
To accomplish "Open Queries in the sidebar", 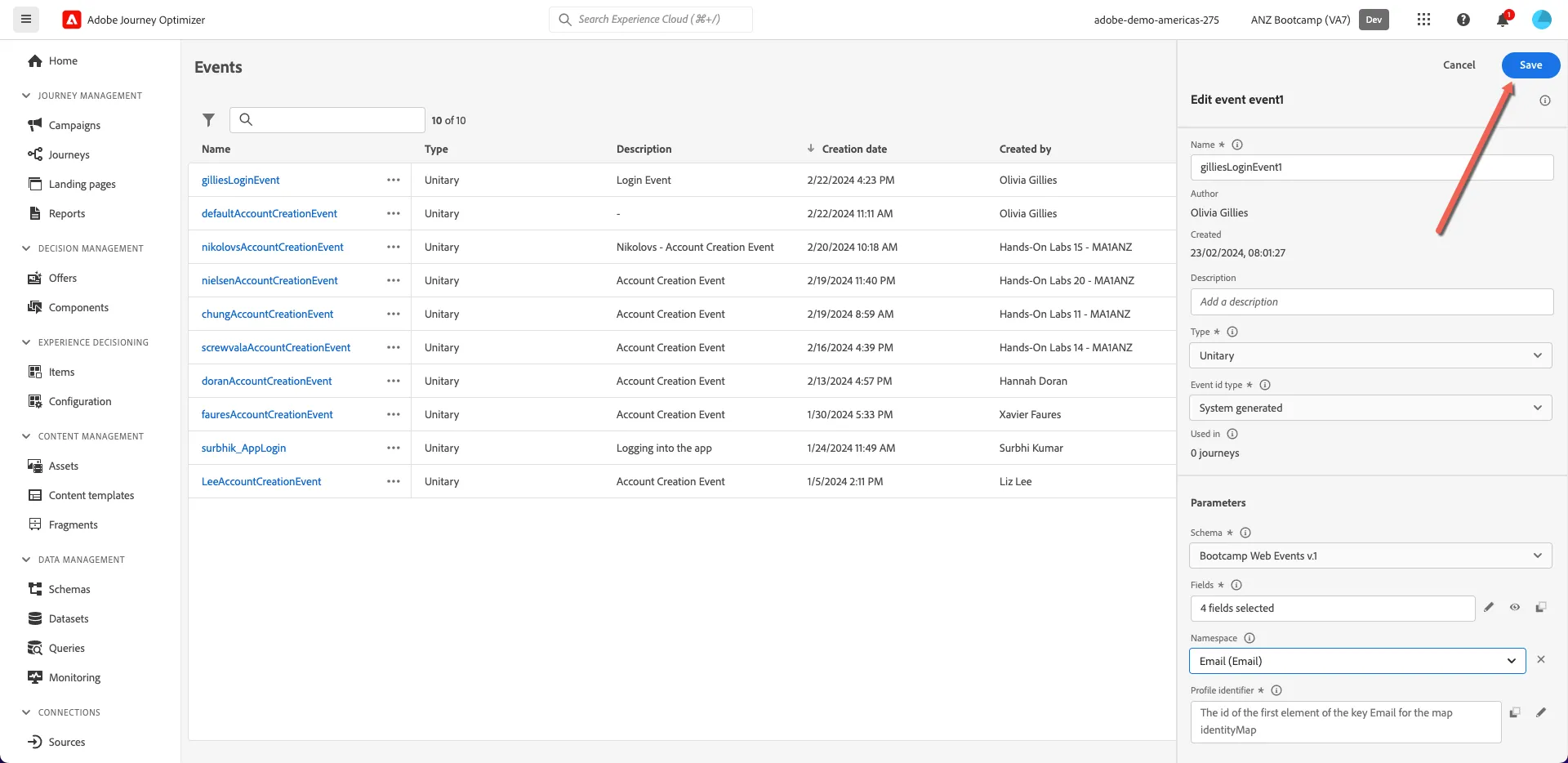I will coord(66,648).
